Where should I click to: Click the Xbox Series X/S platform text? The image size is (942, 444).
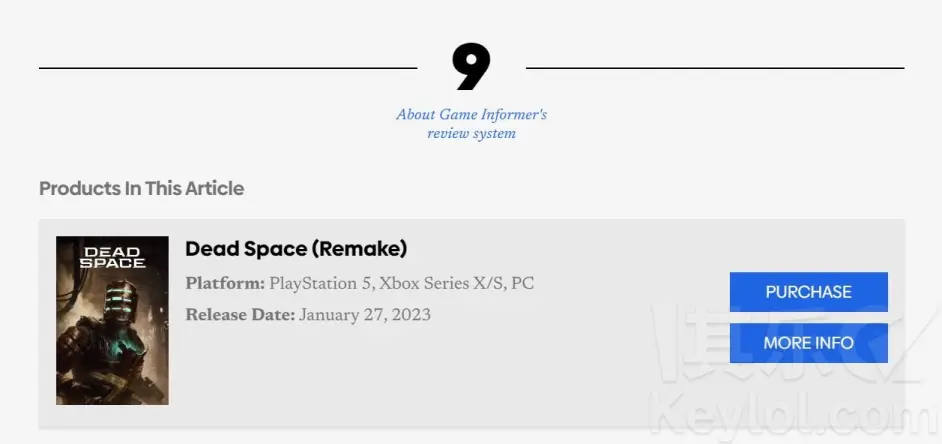441,284
